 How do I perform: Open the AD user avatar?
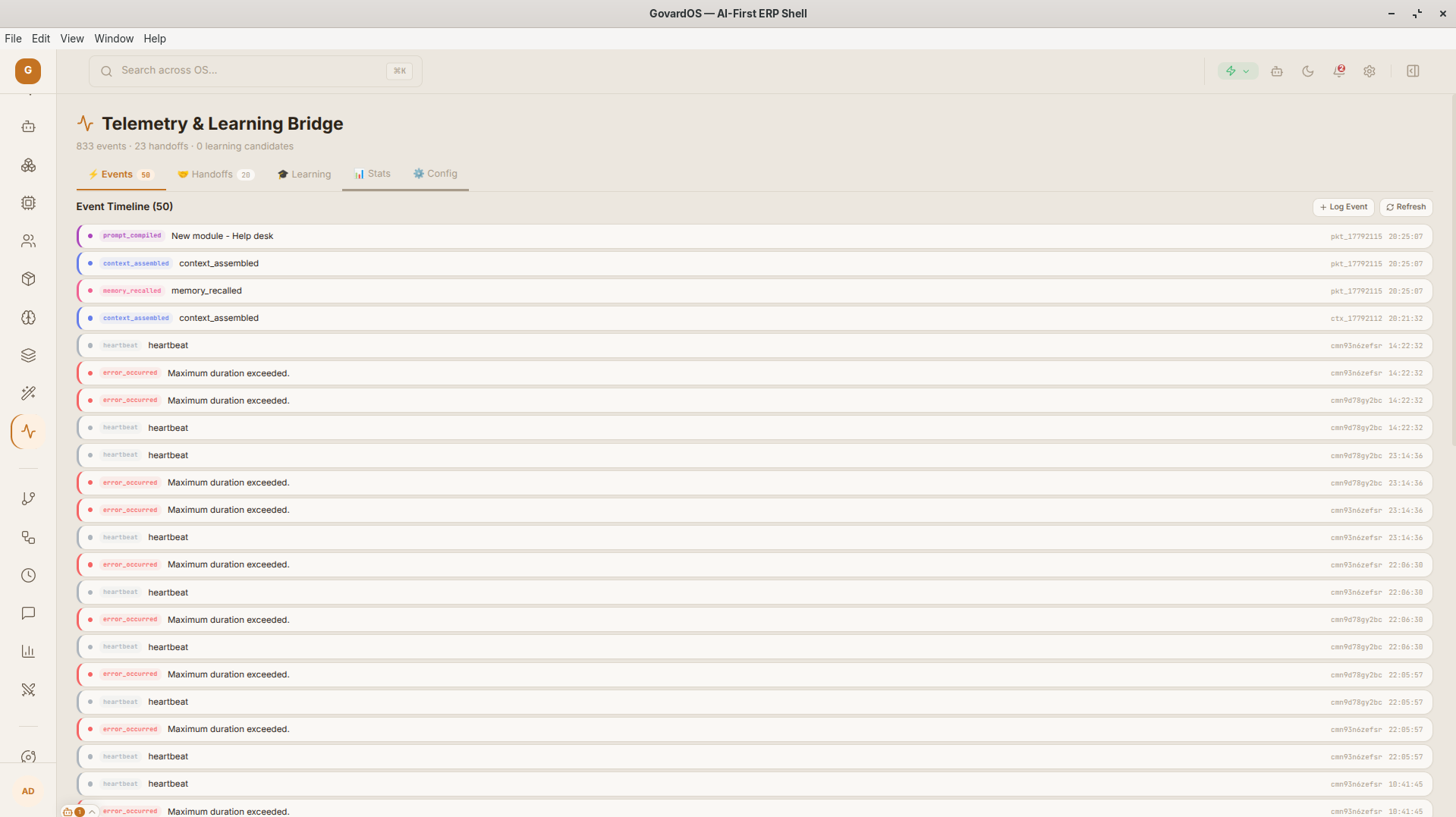click(x=28, y=791)
